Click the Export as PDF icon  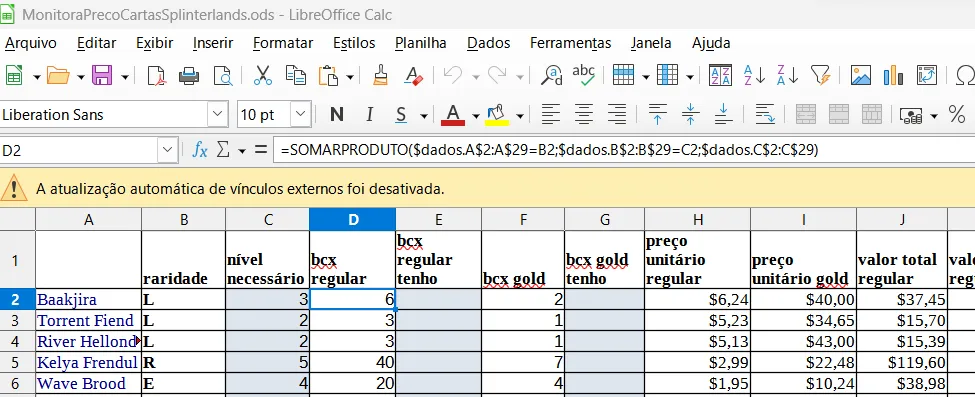coord(156,75)
